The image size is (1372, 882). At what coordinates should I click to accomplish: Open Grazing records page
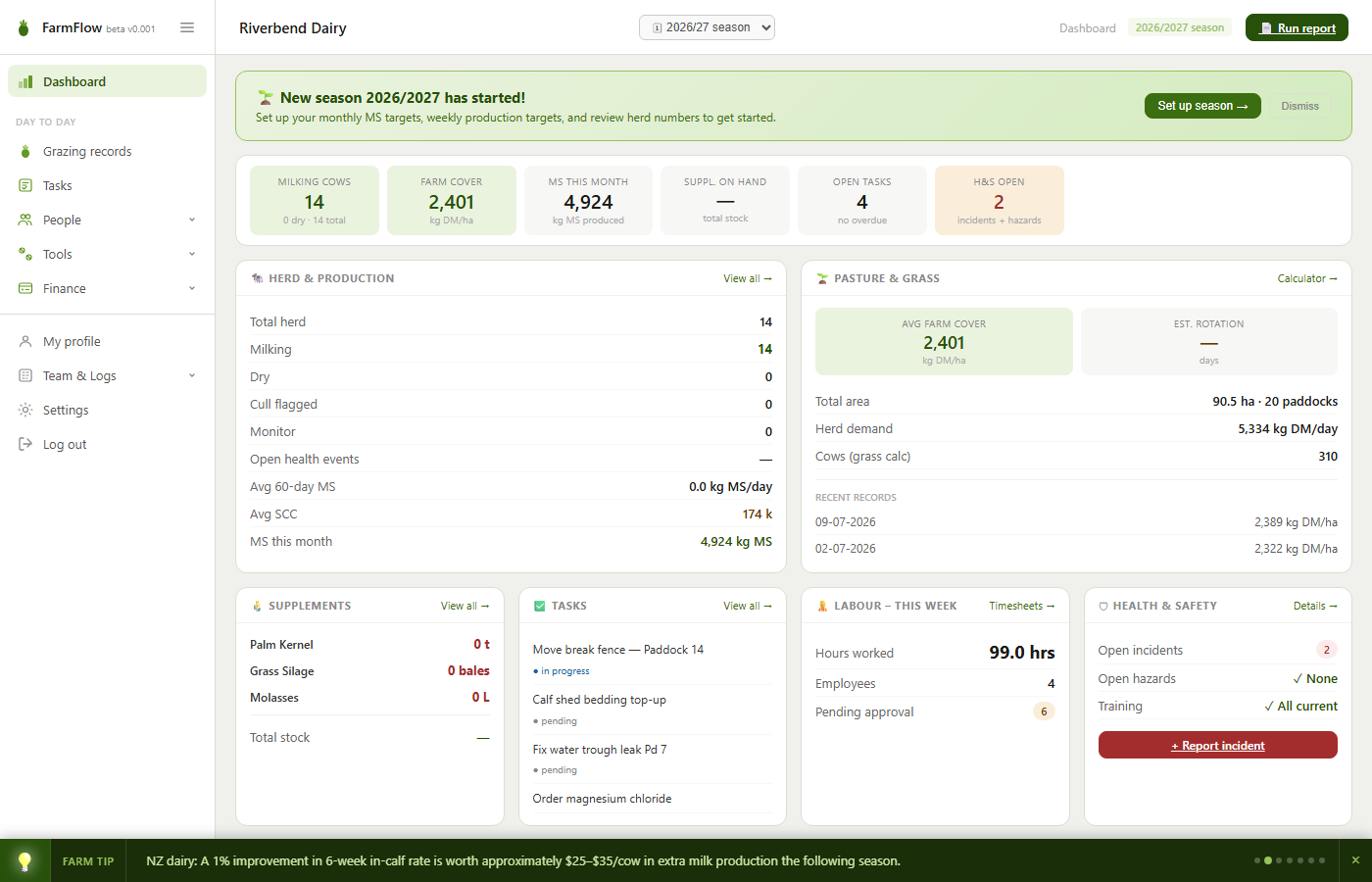[107, 151]
